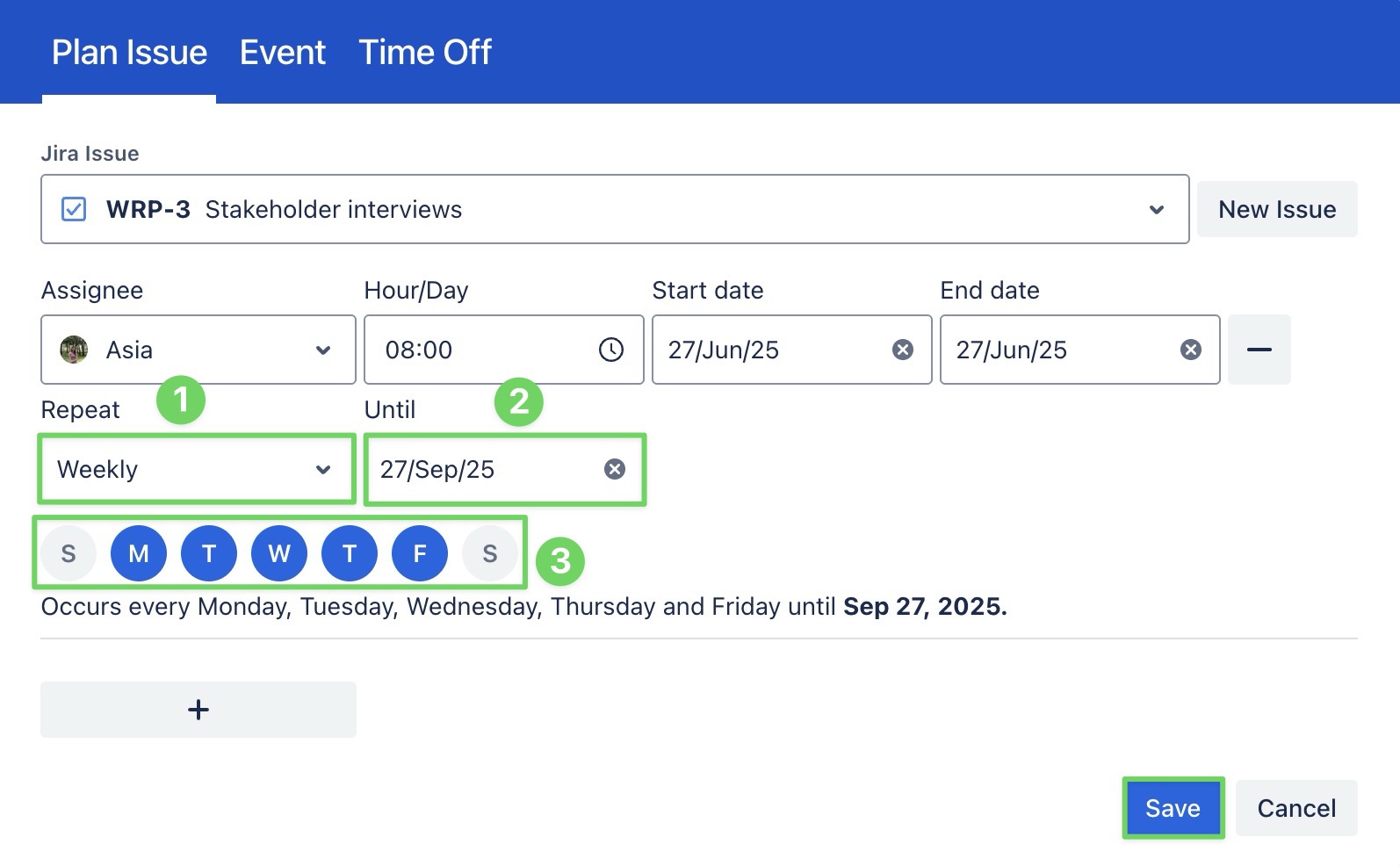
Task: Disable Friday in weekly repeat days
Action: (420, 553)
